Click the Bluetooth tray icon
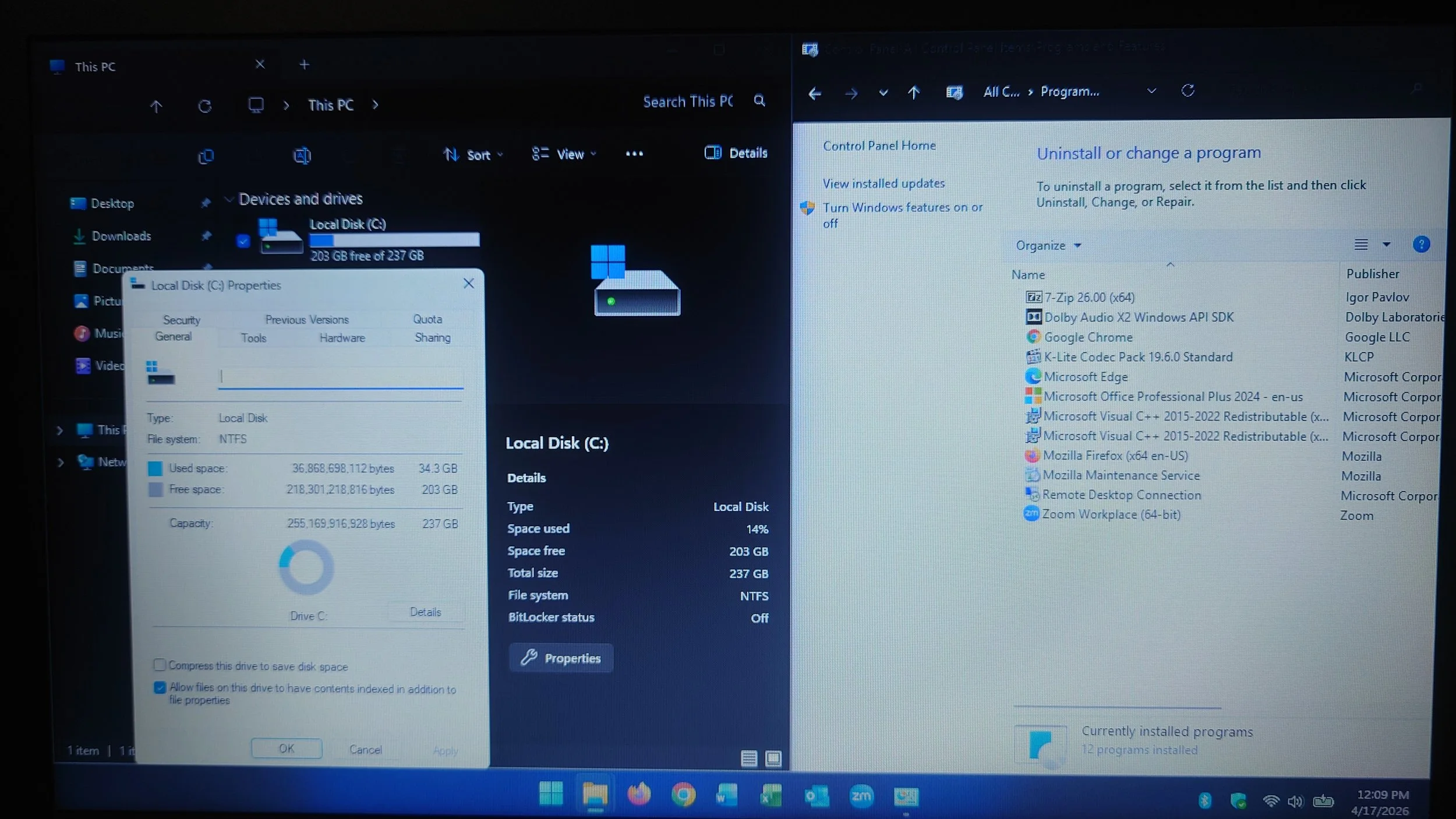The height and width of the screenshot is (819, 1456). (1204, 801)
